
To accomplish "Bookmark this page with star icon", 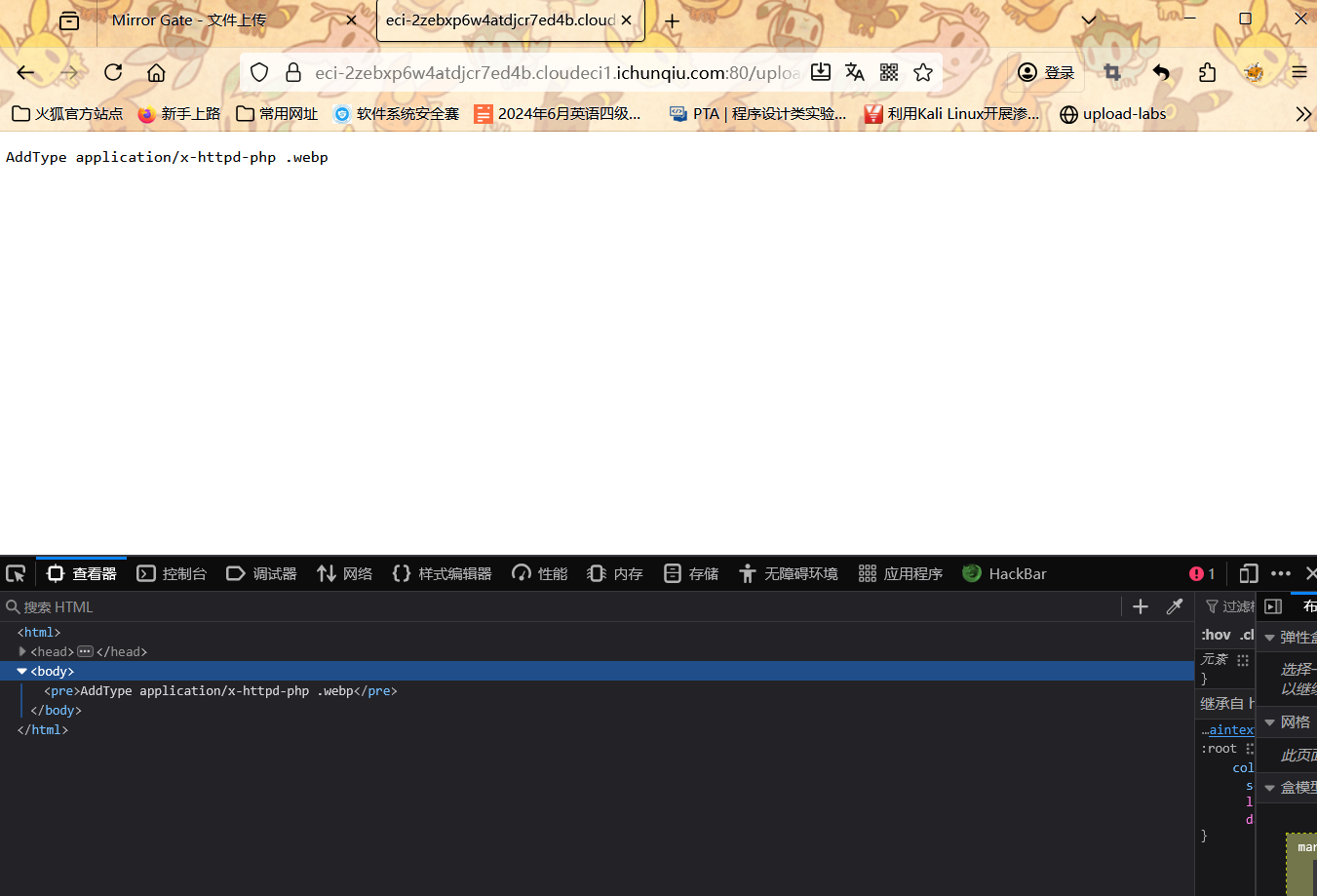I will click(923, 72).
